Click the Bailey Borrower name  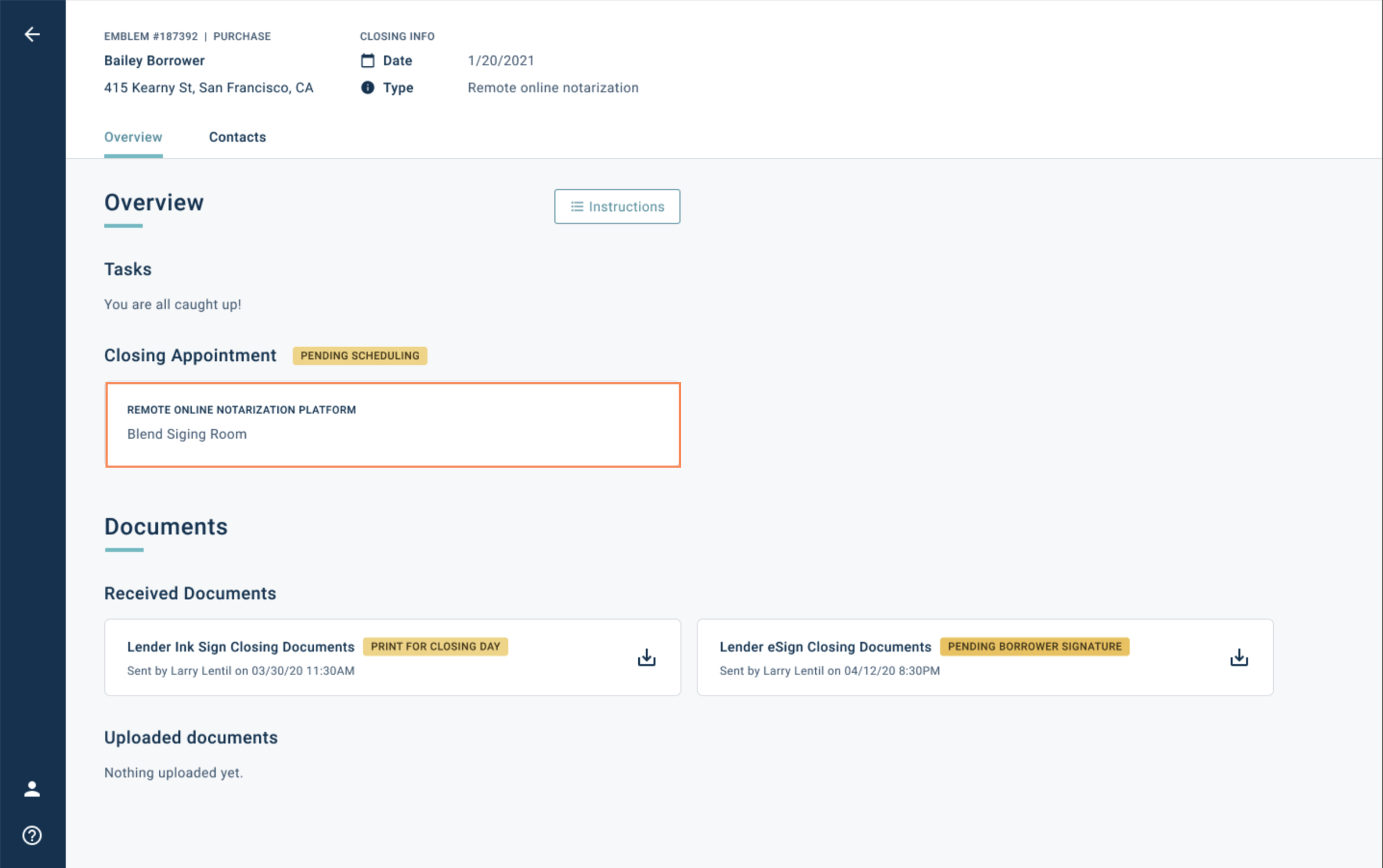154,60
